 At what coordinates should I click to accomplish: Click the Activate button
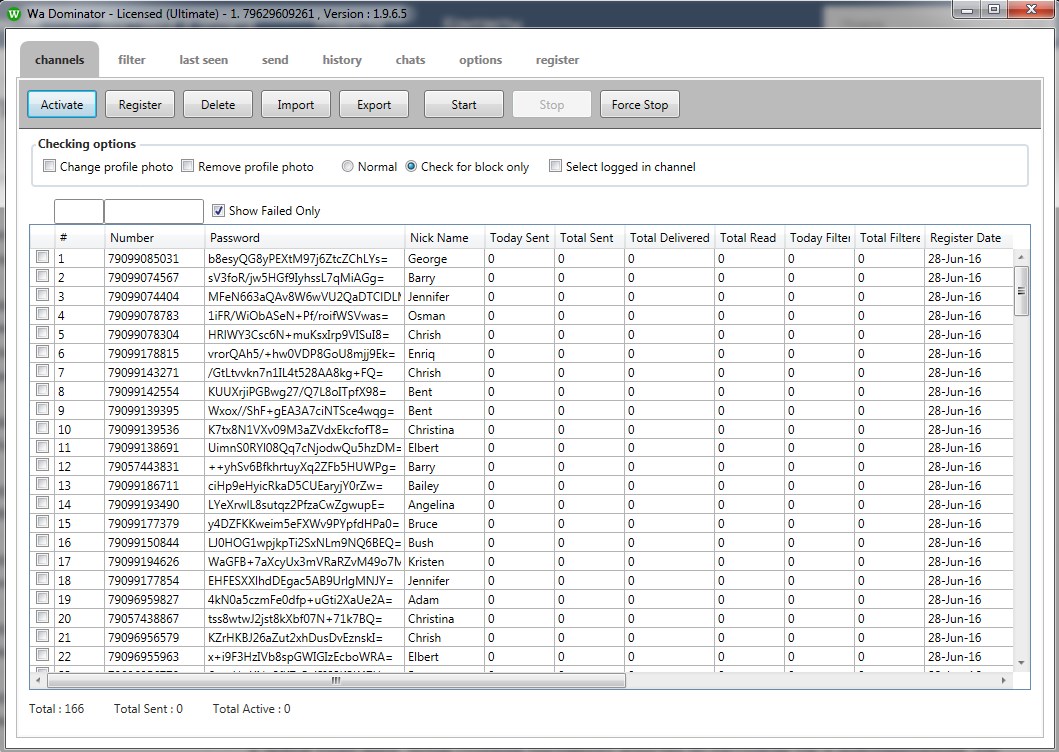tap(62, 105)
